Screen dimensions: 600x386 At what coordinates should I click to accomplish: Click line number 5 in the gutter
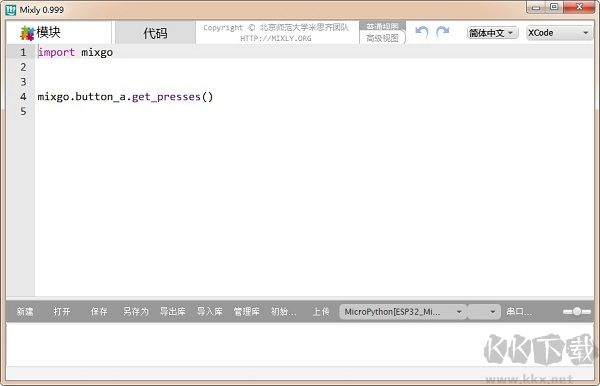click(x=23, y=111)
